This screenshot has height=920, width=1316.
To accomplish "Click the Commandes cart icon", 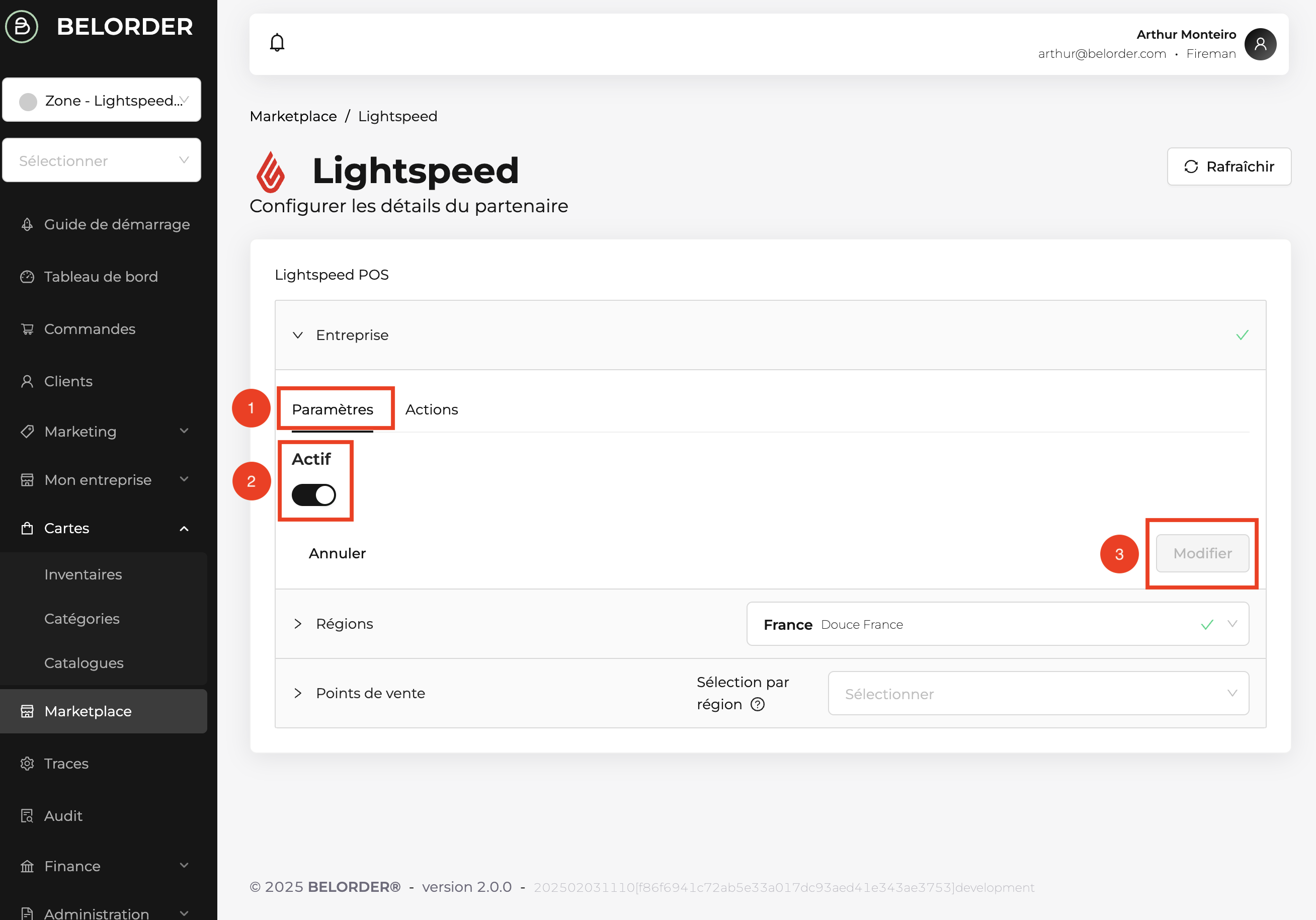I will tap(27, 329).
